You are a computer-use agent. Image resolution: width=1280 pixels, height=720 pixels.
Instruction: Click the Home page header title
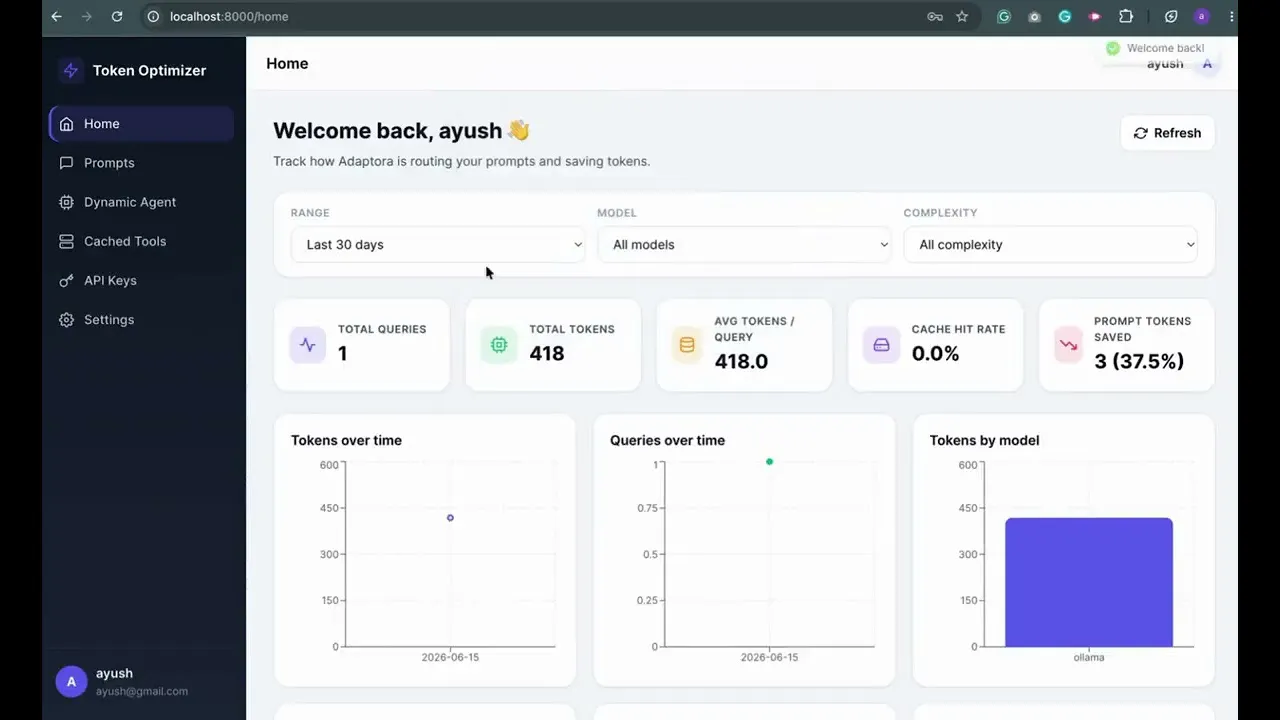coord(287,63)
